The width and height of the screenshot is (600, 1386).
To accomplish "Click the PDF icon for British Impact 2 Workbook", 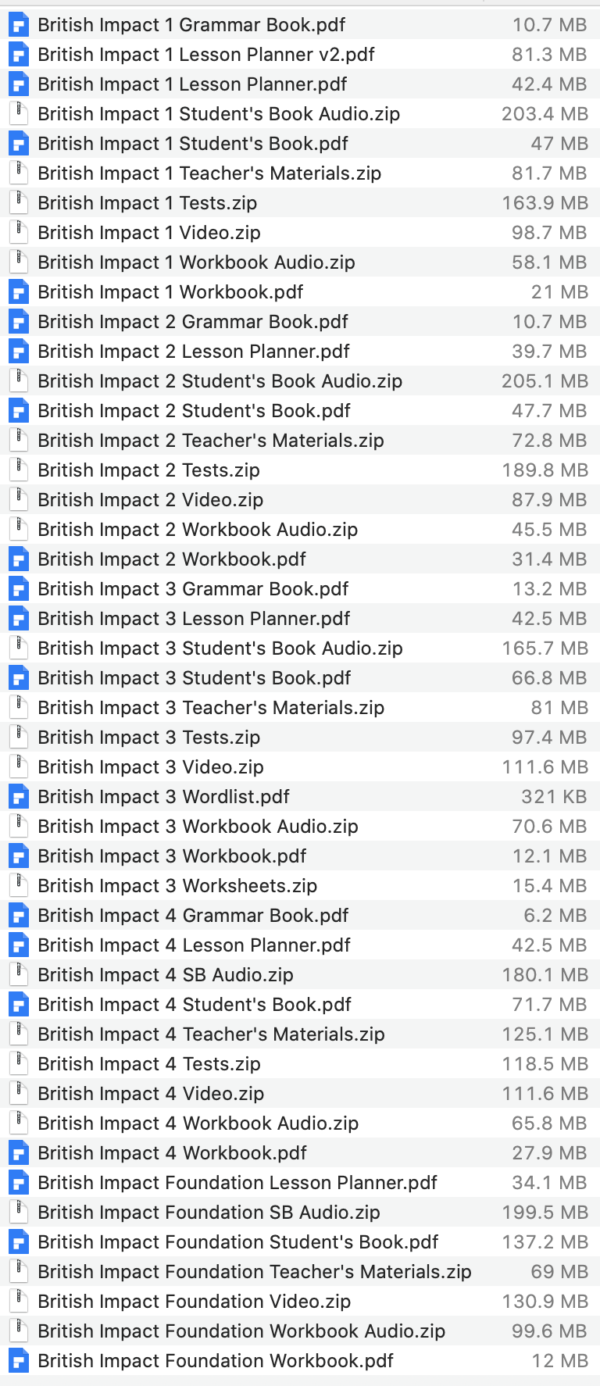I will pos(20,558).
